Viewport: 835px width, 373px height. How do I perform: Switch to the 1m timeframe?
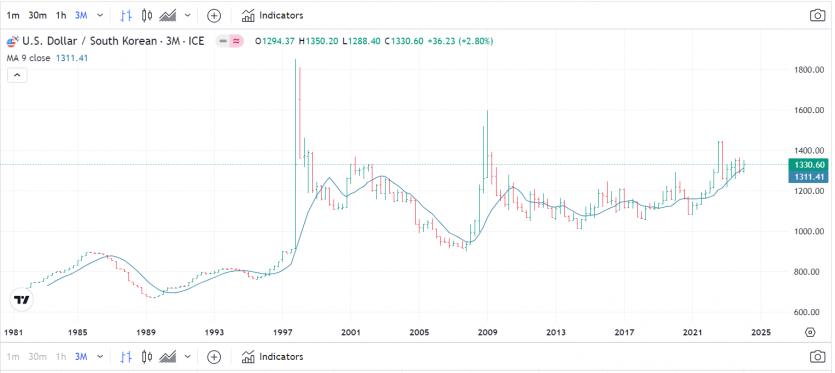pyautogui.click(x=13, y=15)
